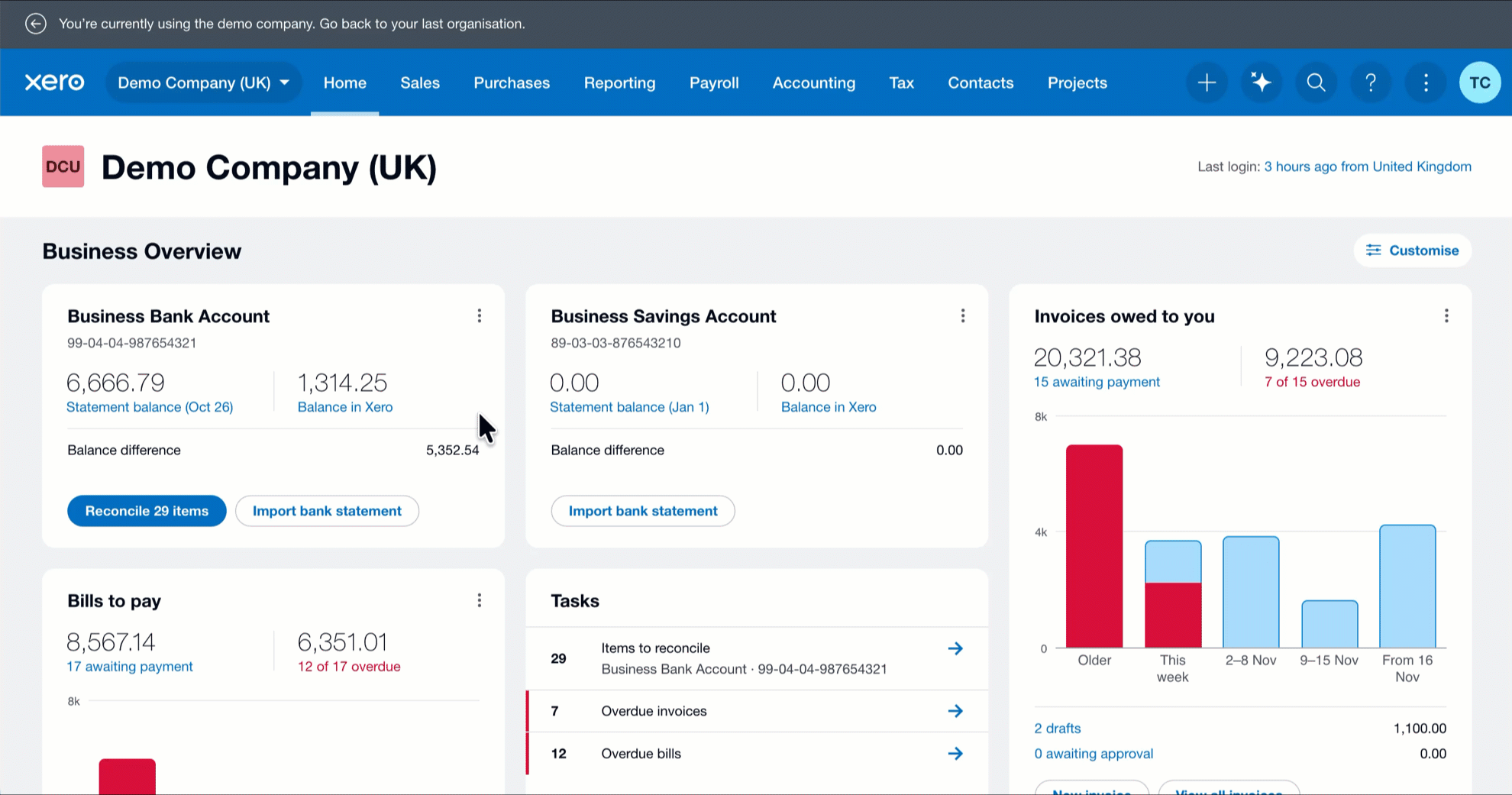Viewport: 1512px width, 795px height.
Task: Open the Payroll menu
Action: pos(713,82)
